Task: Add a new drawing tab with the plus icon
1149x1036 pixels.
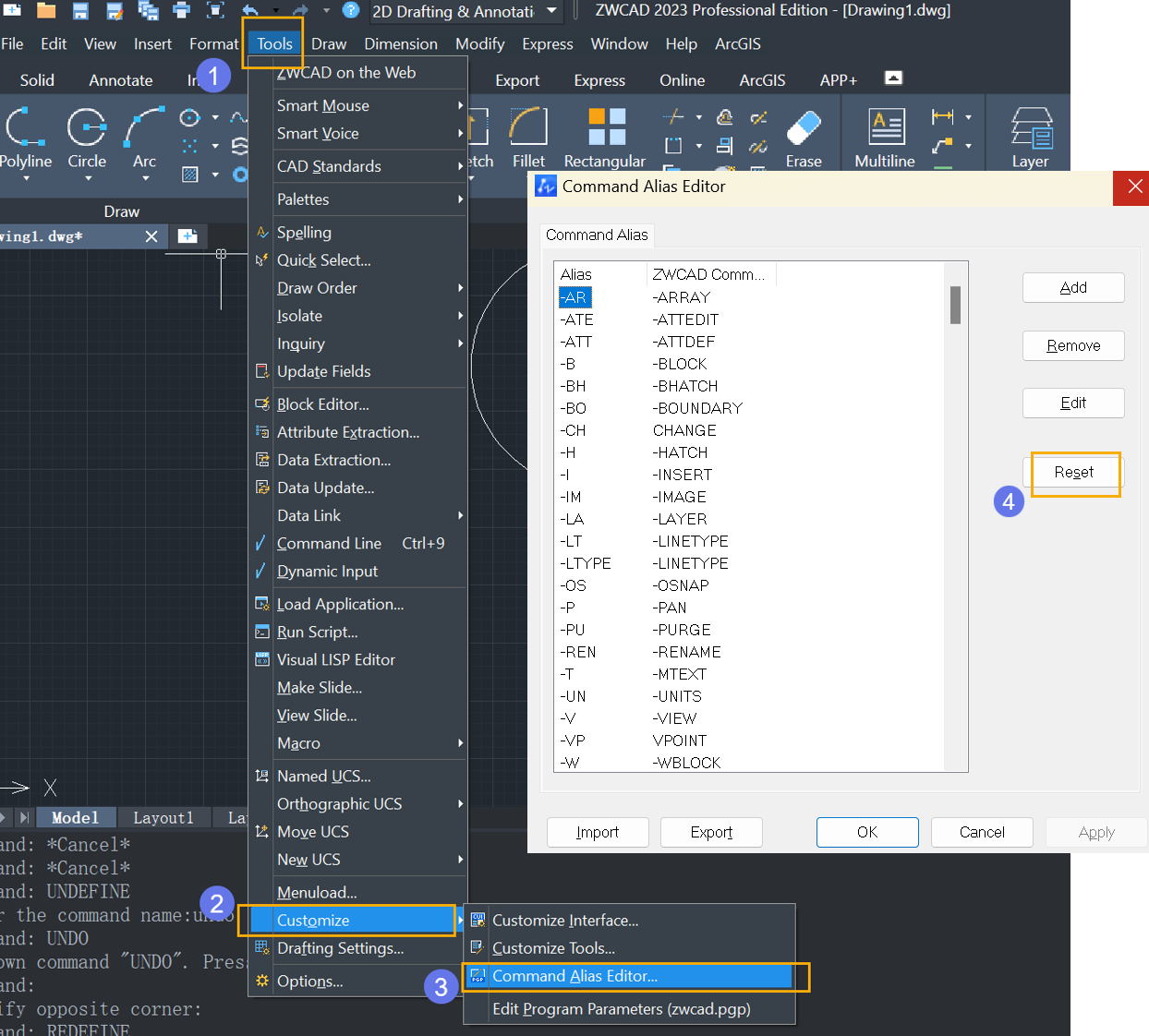Action: pos(187,236)
